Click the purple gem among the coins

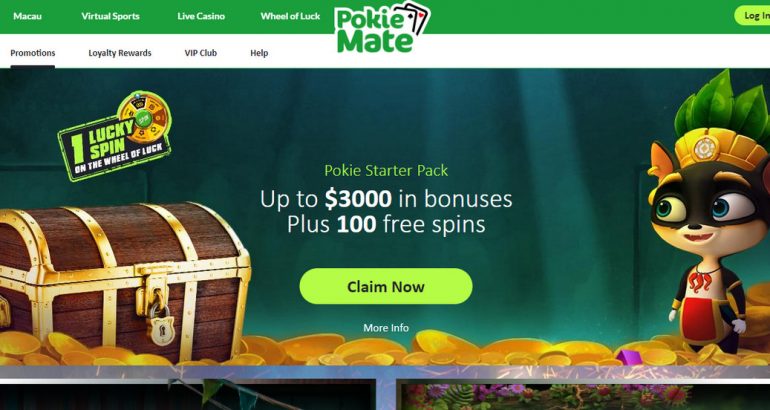click(626, 356)
